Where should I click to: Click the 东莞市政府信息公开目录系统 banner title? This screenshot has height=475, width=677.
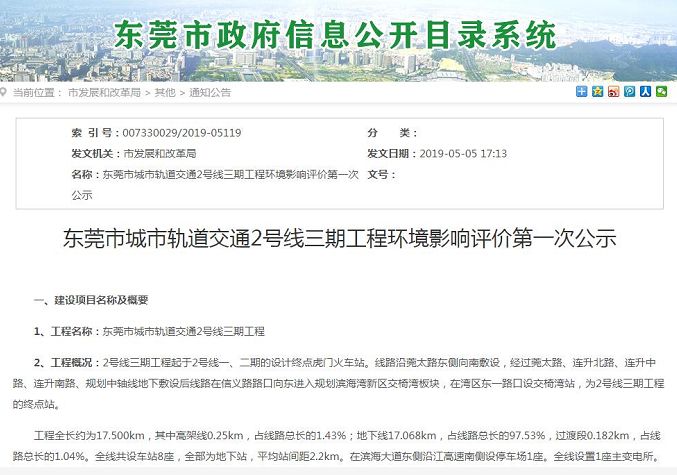tap(335, 35)
